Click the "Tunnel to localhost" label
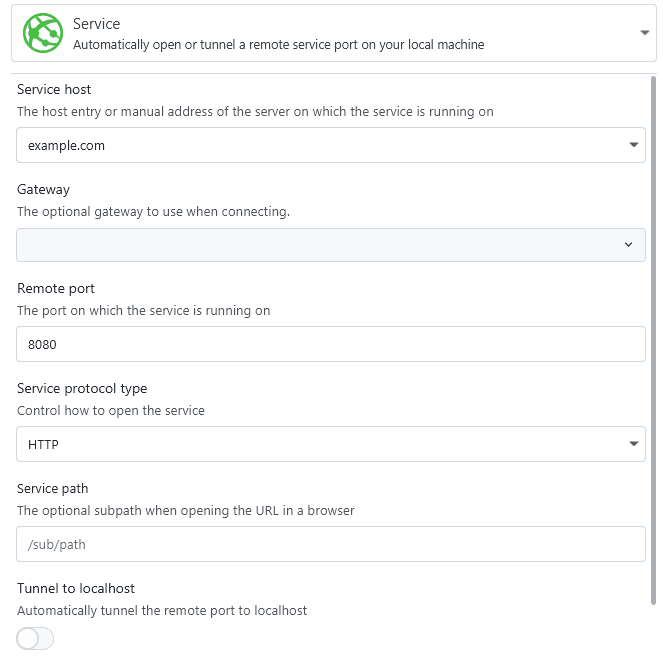Viewport: 663px width, 661px height. coord(76,589)
